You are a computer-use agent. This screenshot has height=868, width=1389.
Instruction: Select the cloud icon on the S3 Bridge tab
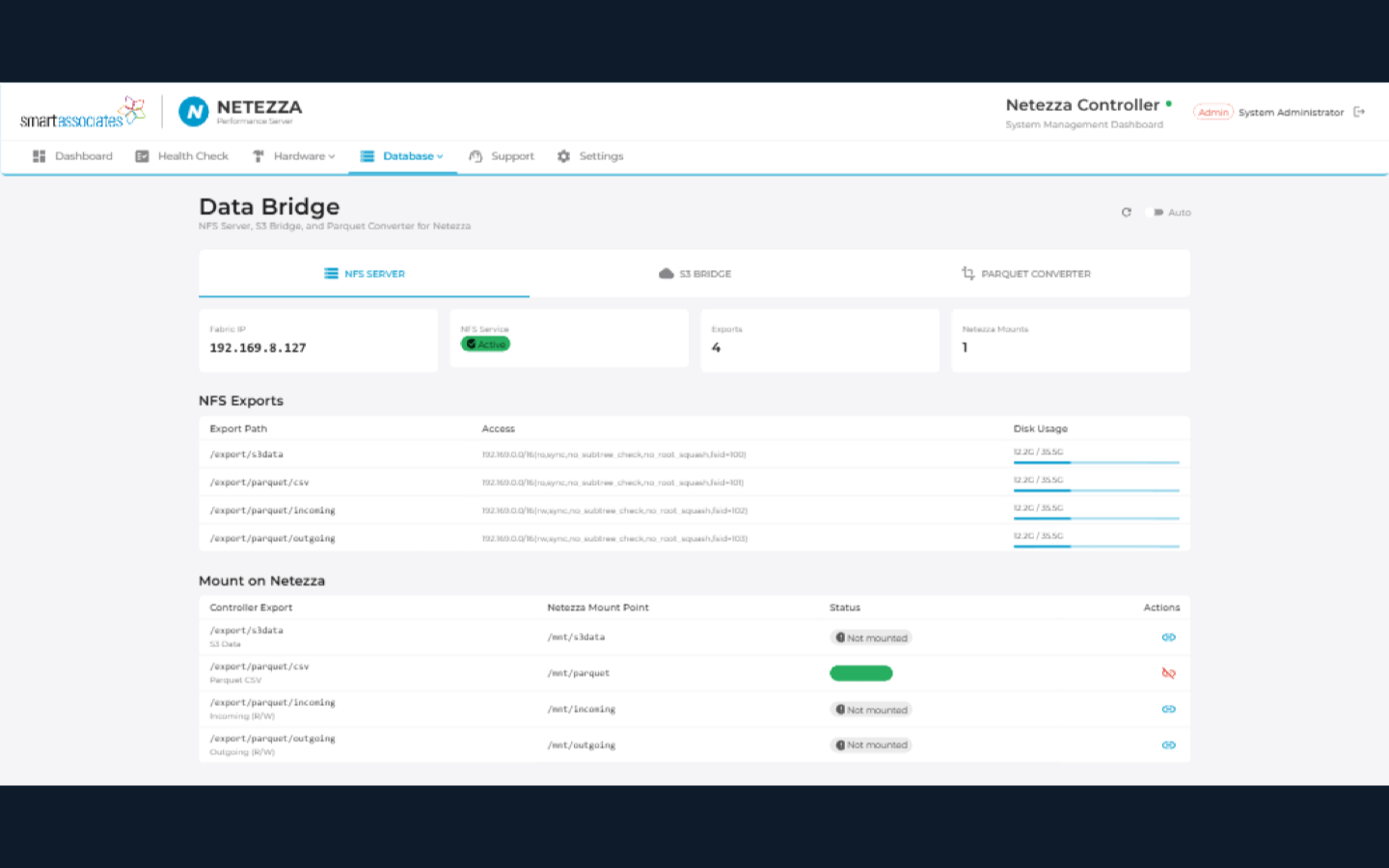point(667,273)
